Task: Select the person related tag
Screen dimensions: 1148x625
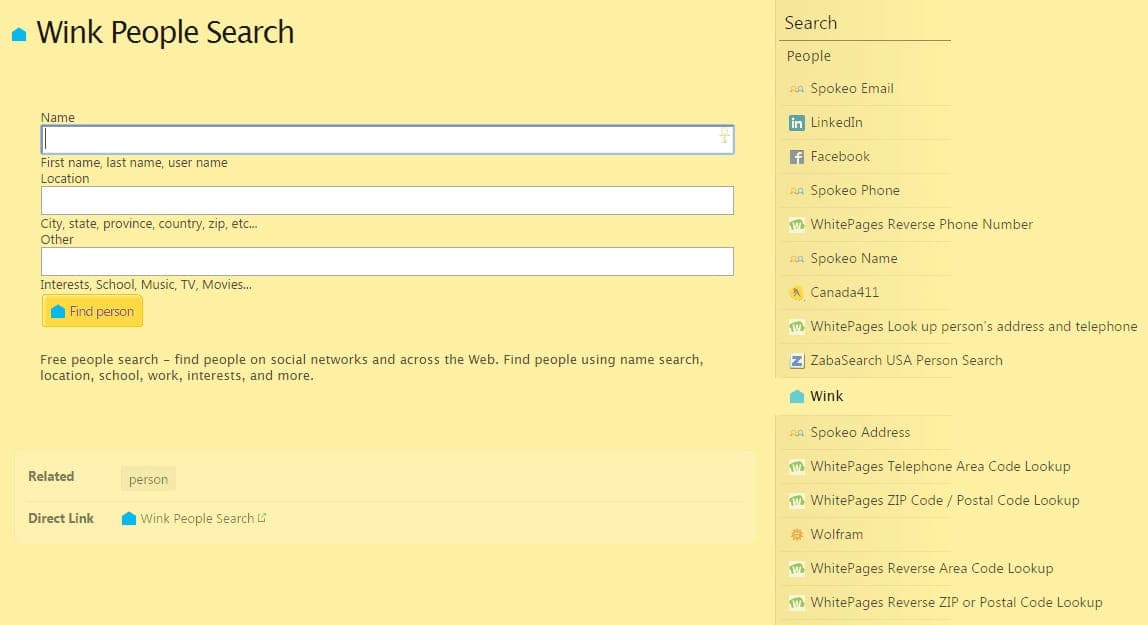Action: tap(148, 479)
